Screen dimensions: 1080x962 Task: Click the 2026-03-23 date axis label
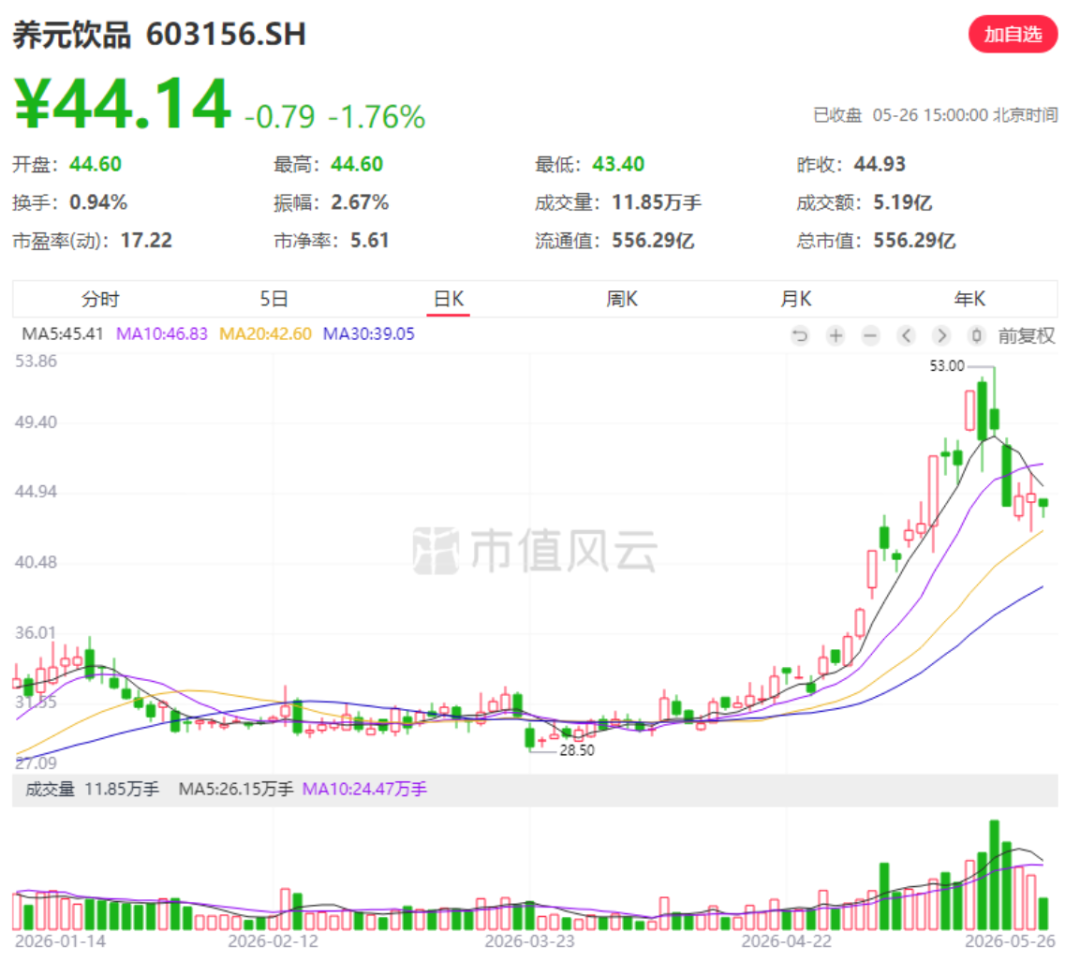529,941
